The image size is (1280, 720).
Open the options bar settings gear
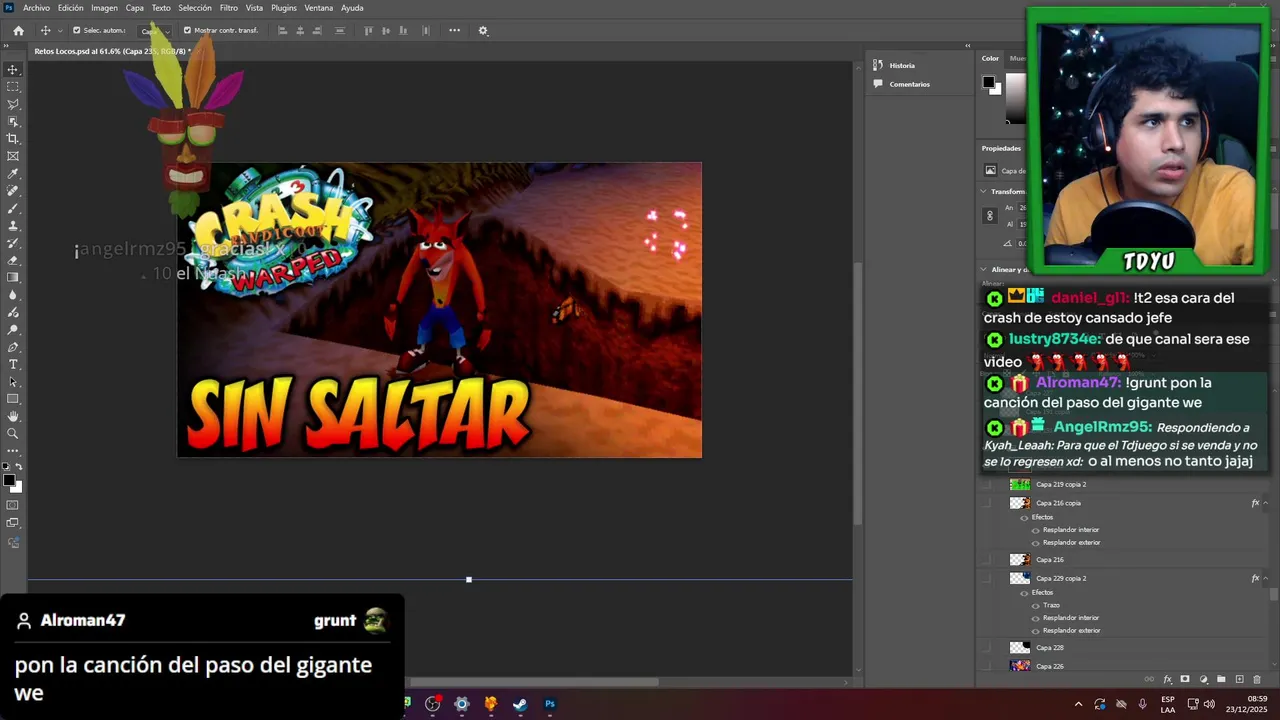pos(483,31)
